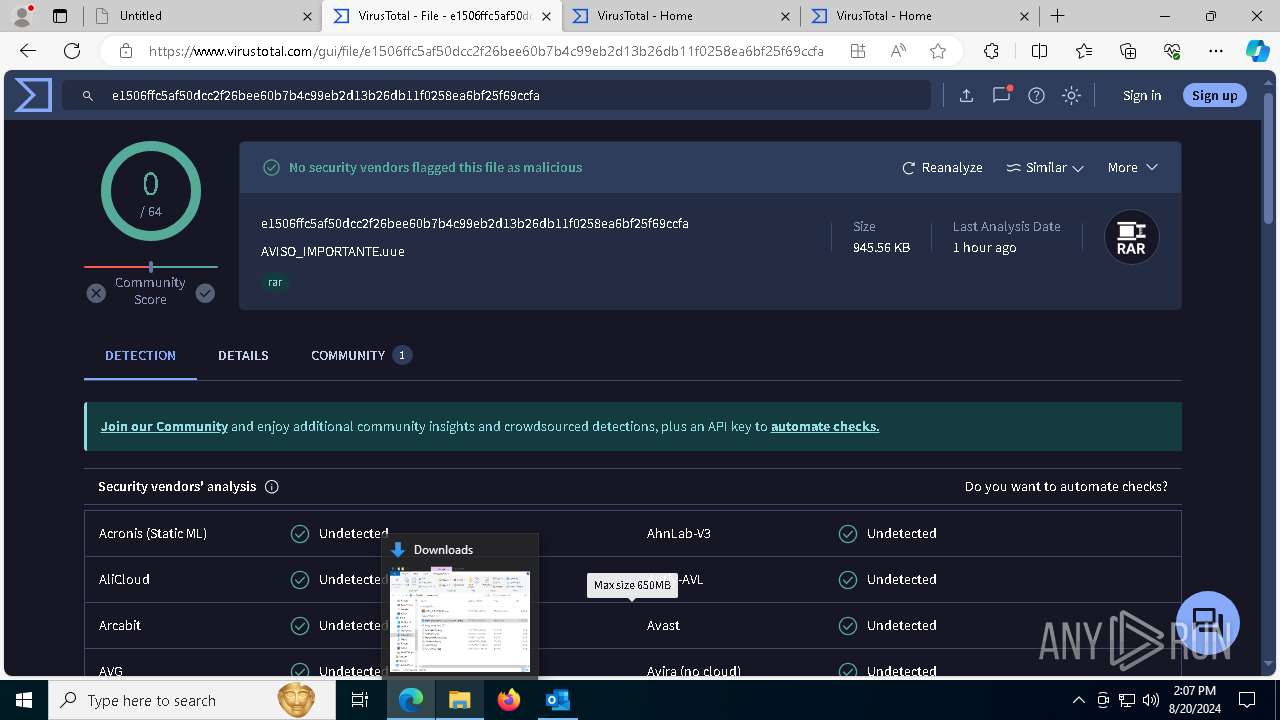Screen dimensions: 1280x720
Task: Click the Acronis (Static ML) vendor name
Action: (153, 534)
